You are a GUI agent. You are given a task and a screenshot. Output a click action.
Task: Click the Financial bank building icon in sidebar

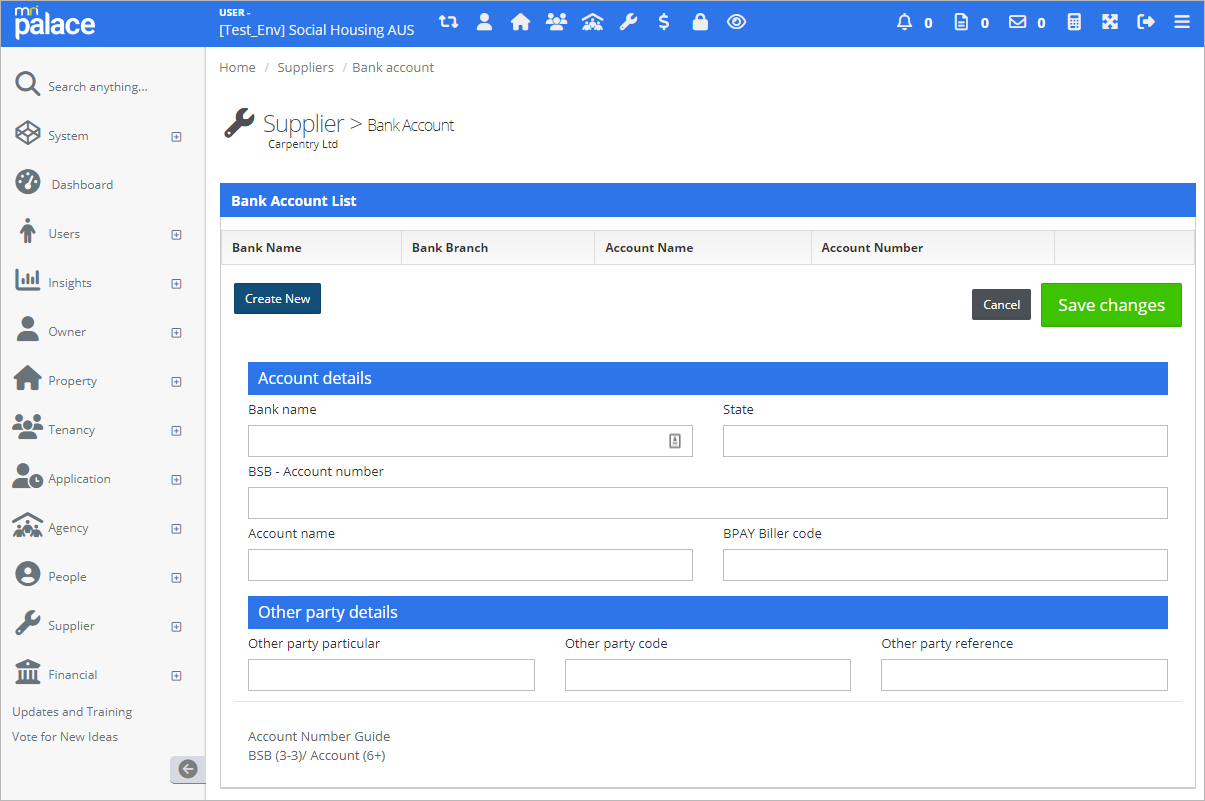coord(27,671)
